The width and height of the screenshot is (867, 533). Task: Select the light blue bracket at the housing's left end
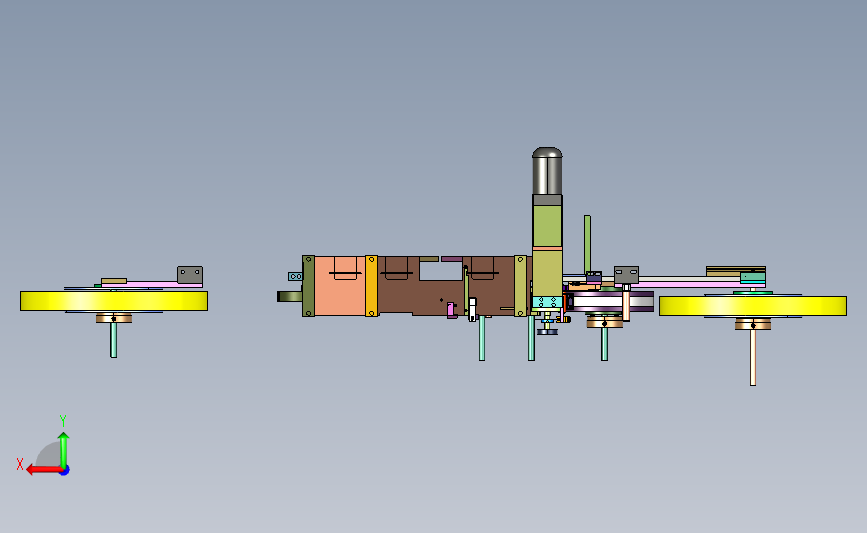[295, 276]
